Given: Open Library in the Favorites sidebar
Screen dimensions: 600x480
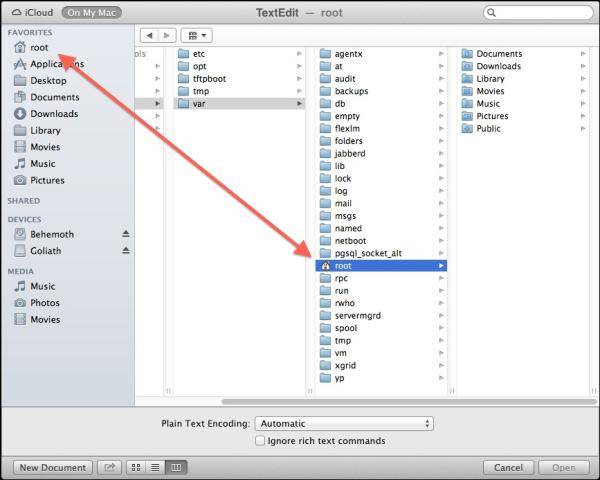Looking at the screenshot, I should tap(37, 131).
